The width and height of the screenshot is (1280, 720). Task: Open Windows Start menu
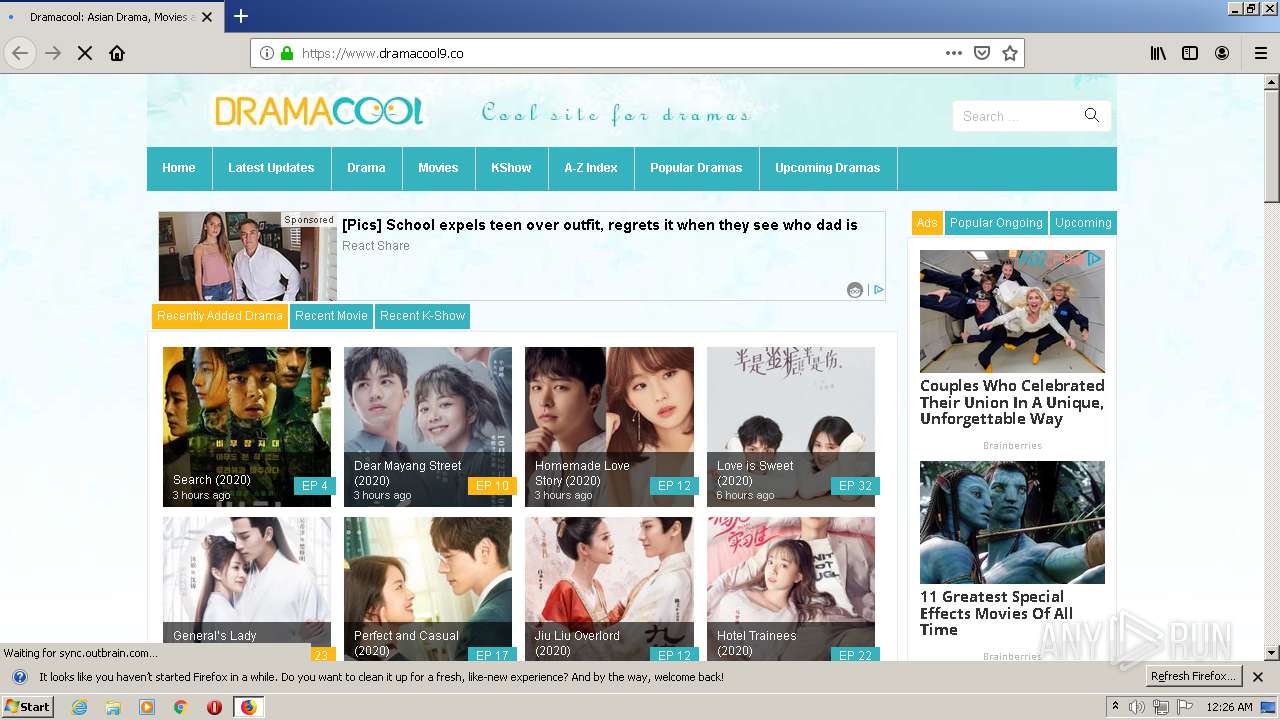tap(27, 707)
